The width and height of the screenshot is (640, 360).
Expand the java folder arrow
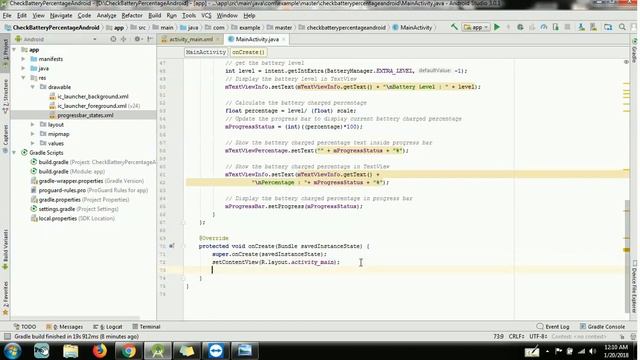(23, 68)
